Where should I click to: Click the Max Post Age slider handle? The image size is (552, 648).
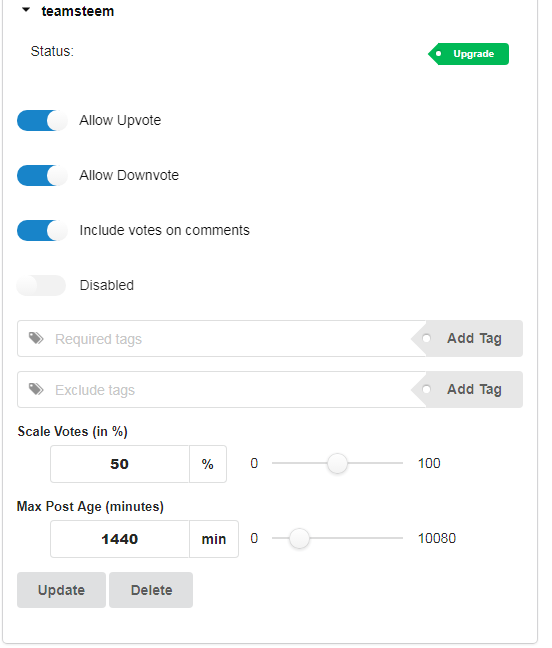coord(299,538)
